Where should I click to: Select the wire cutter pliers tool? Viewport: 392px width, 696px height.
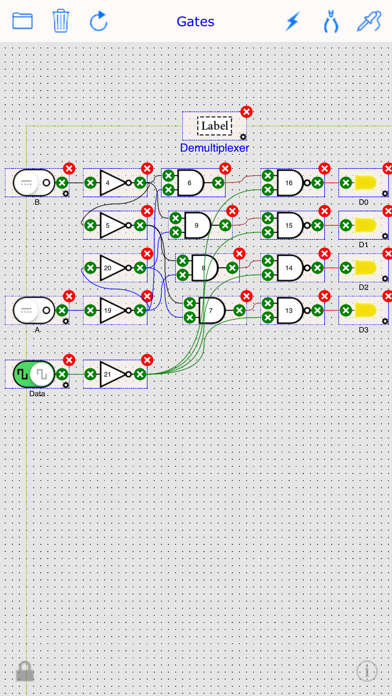pos(331,21)
